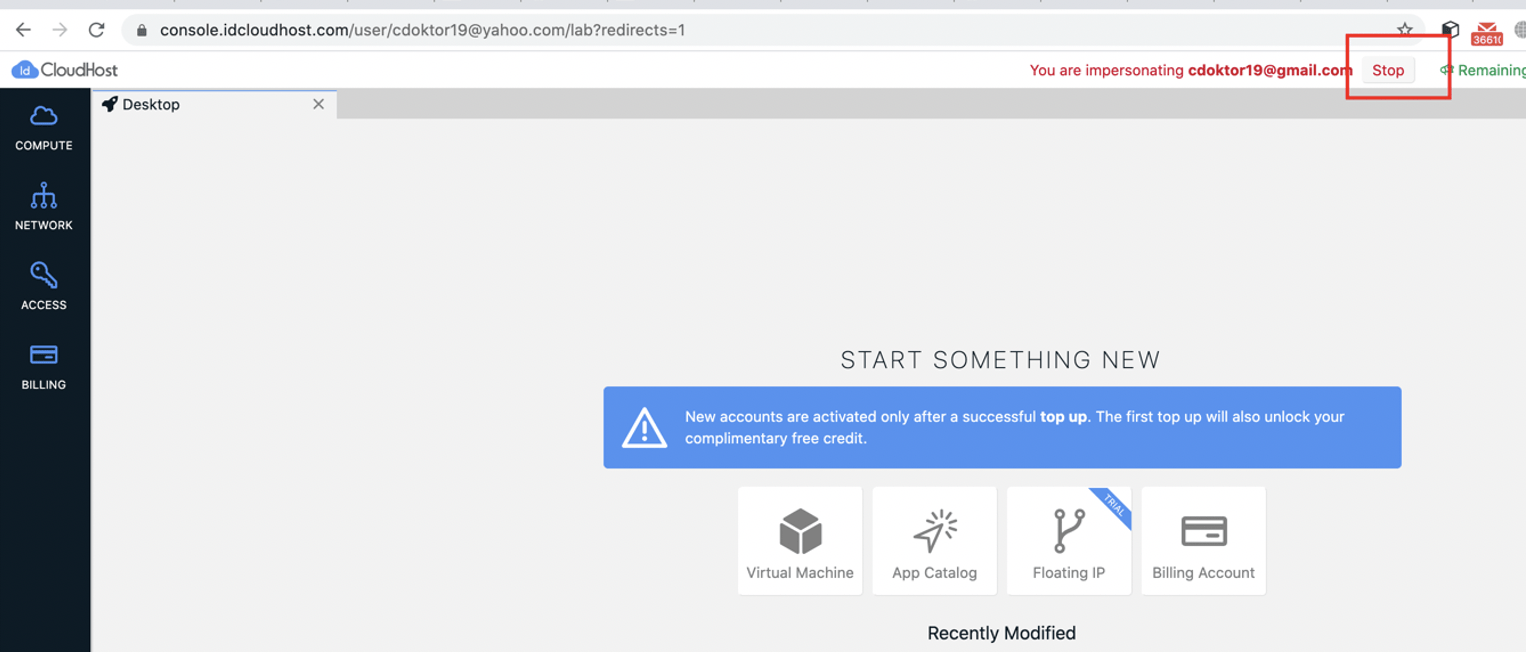Open Billing via the card icon
Screen dimensions: 1526x654
click(x=44, y=356)
